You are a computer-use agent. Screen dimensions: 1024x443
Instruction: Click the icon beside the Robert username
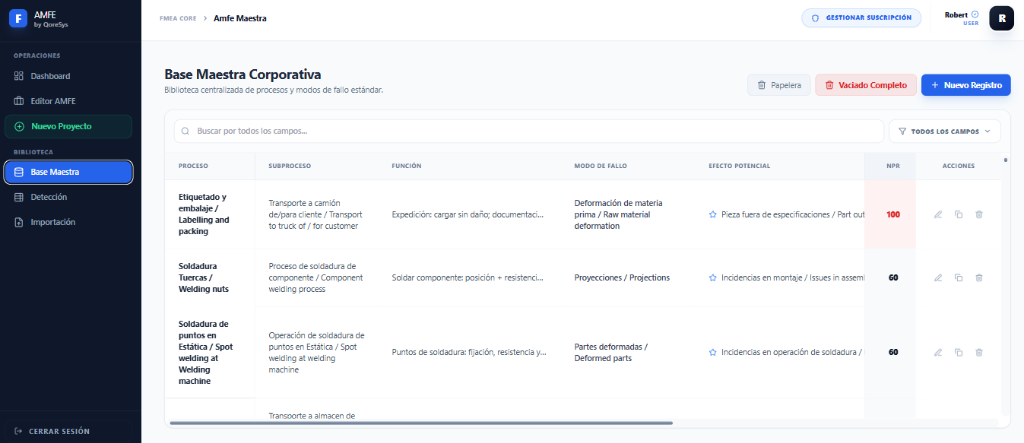(975, 14)
